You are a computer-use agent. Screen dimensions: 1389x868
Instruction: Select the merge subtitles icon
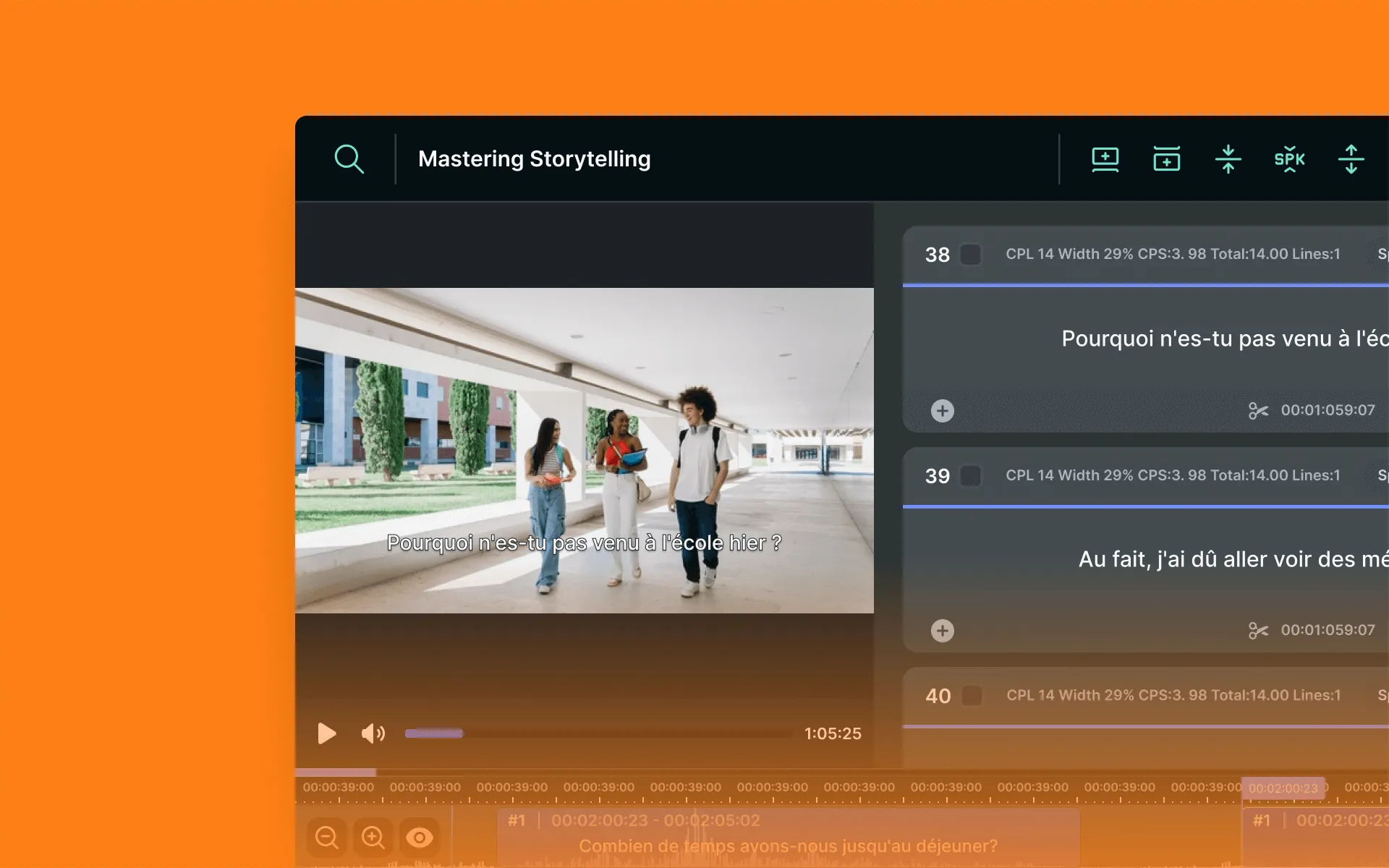[x=1228, y=159]
